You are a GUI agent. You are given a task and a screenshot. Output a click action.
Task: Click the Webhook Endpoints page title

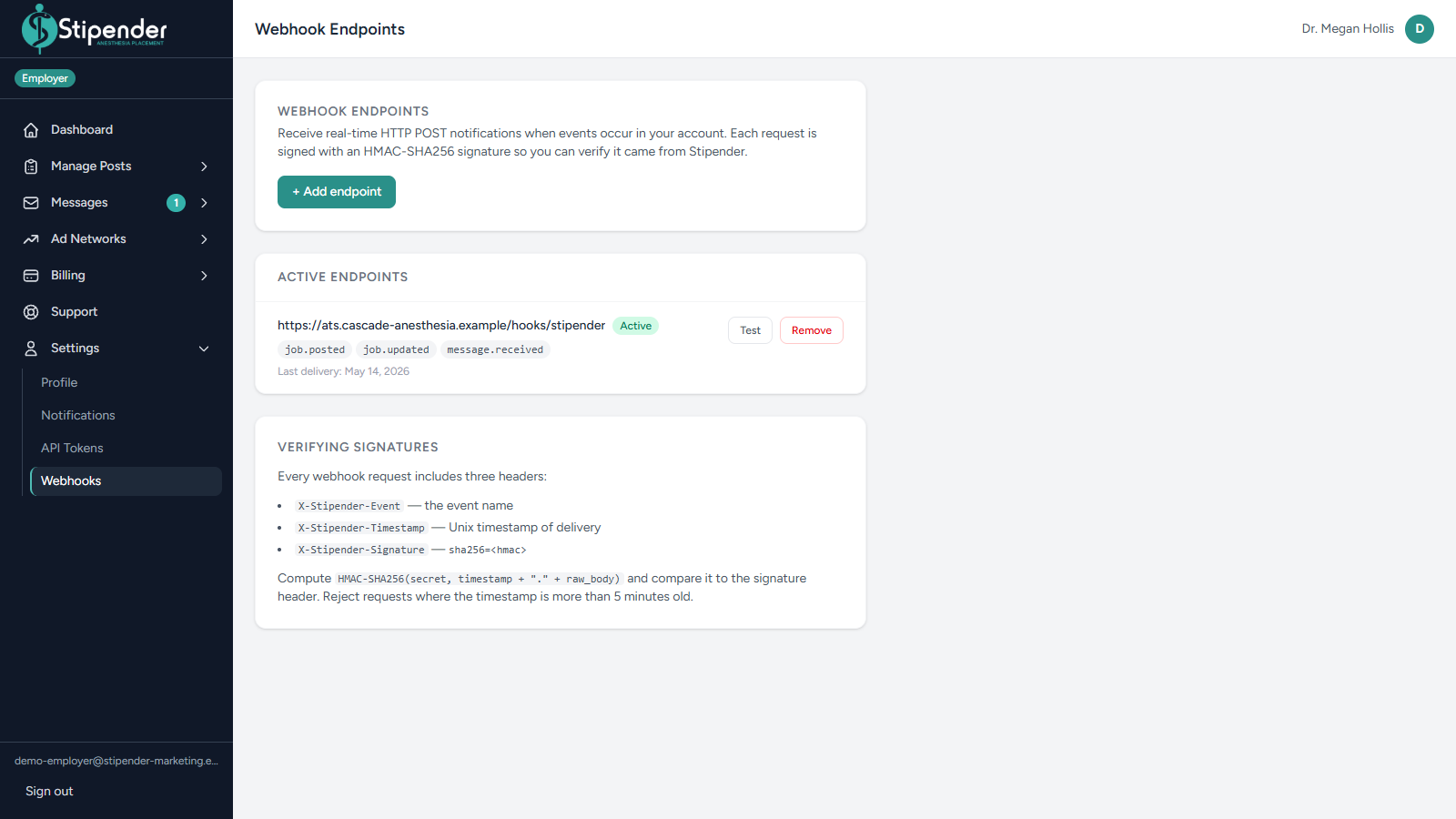329,29
